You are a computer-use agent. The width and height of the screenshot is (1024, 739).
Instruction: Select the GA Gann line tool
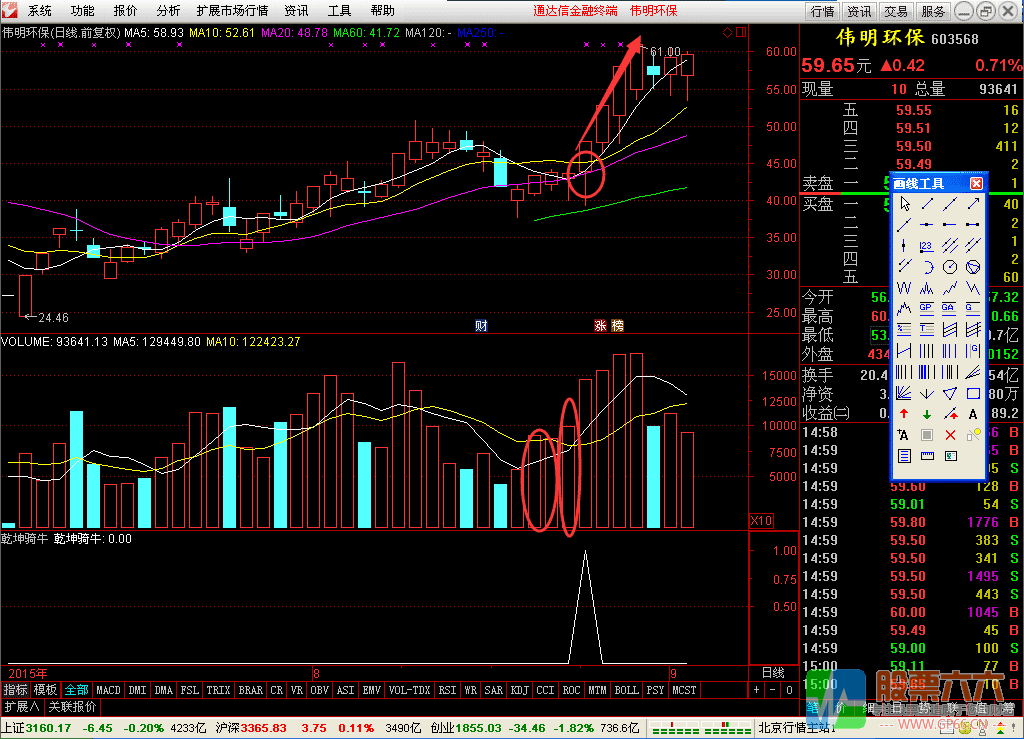(950, 308)
